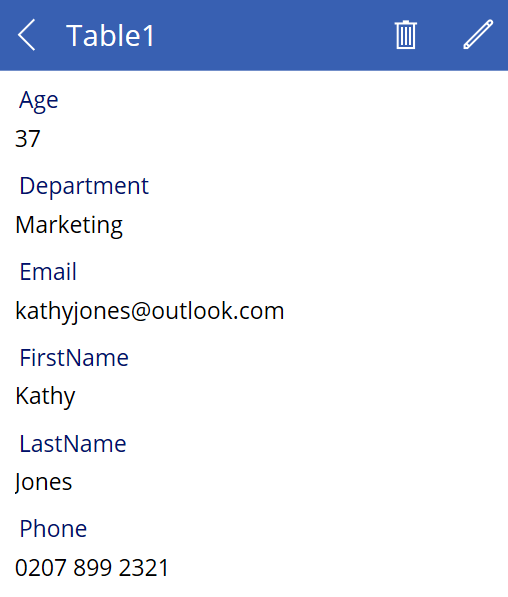Click blank area right of Kathy
This screenshot has height=597, width=508.
point(289,397)
